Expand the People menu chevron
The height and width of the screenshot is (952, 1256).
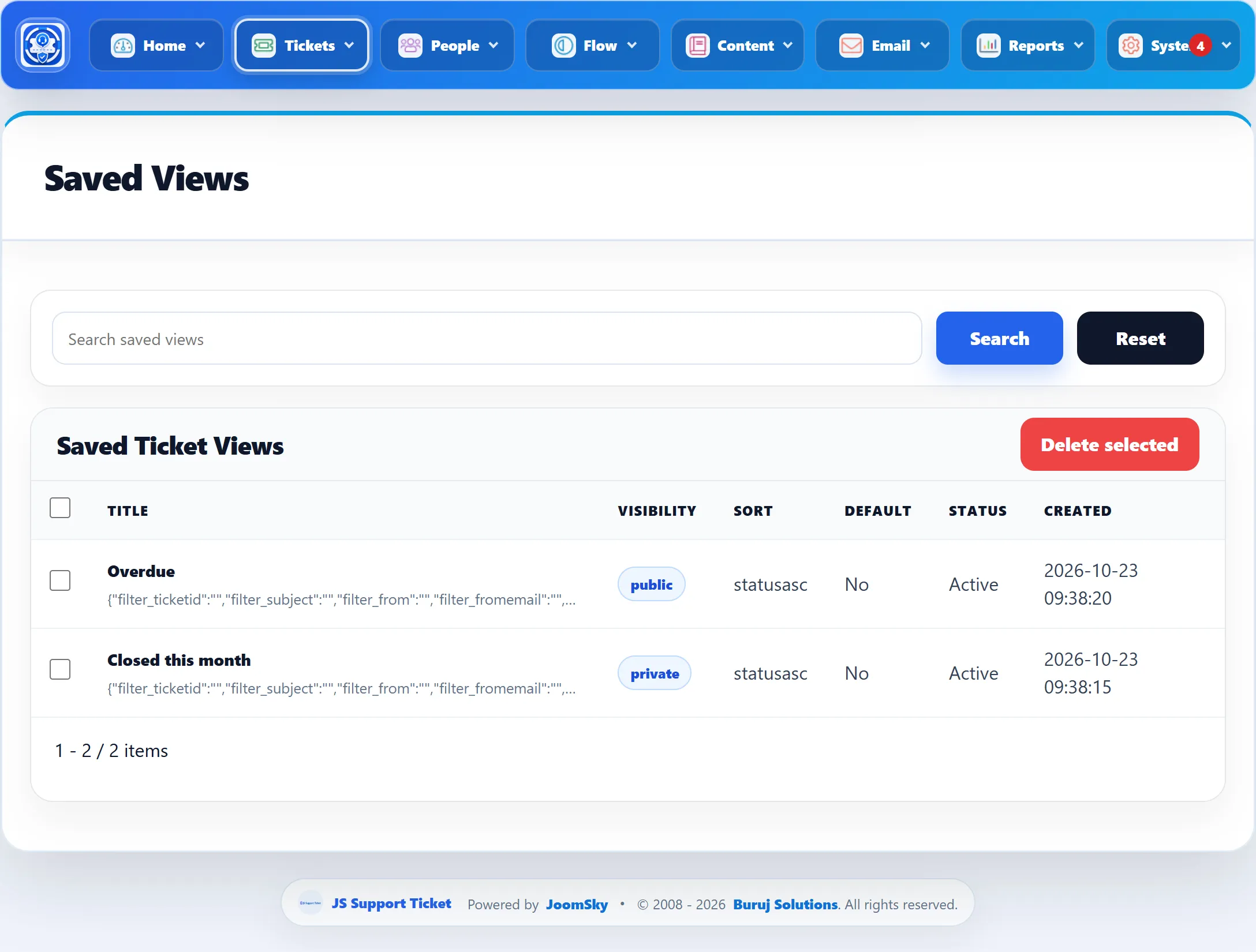point(494,46)
